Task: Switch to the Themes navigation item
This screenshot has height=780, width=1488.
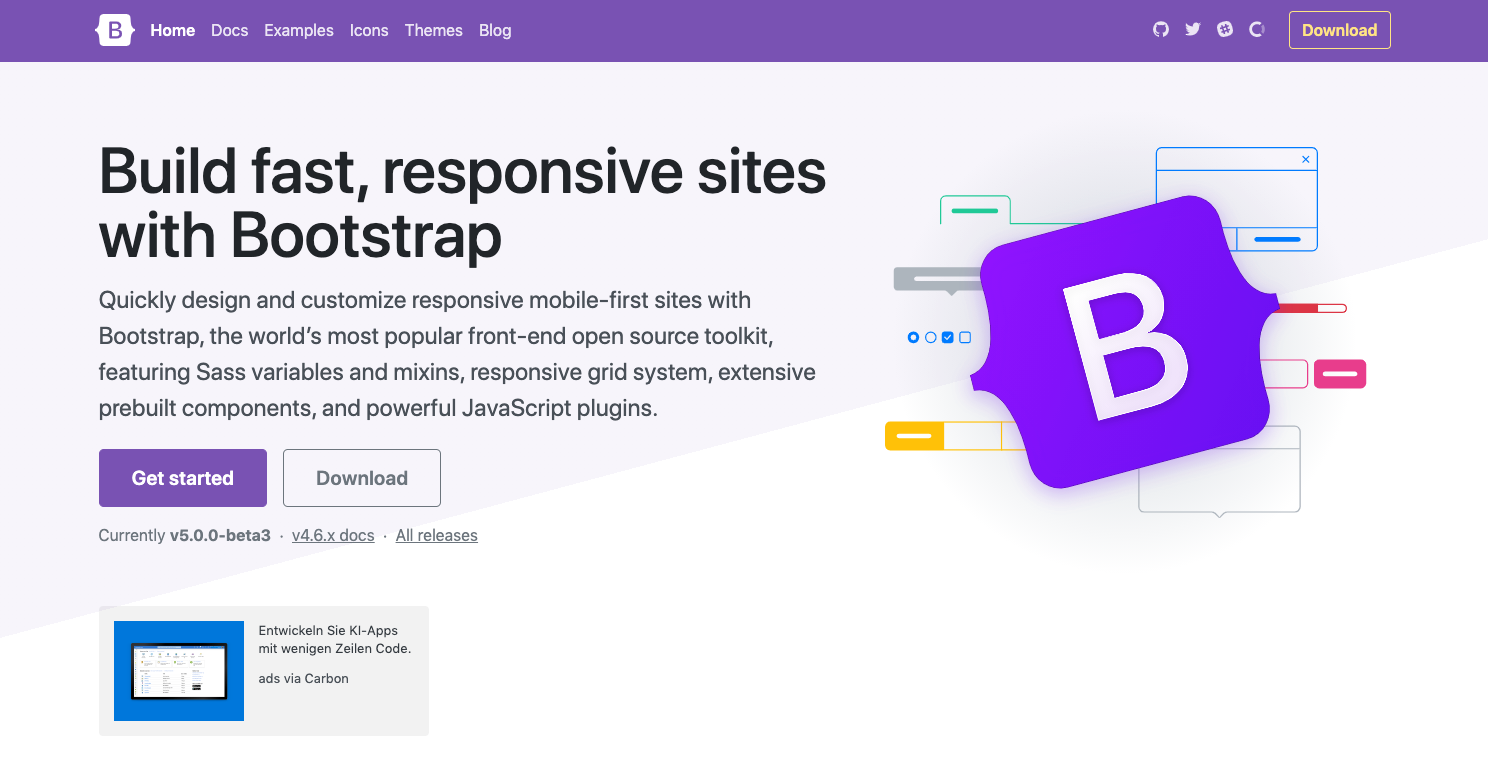Action: (x=433, y=30)
